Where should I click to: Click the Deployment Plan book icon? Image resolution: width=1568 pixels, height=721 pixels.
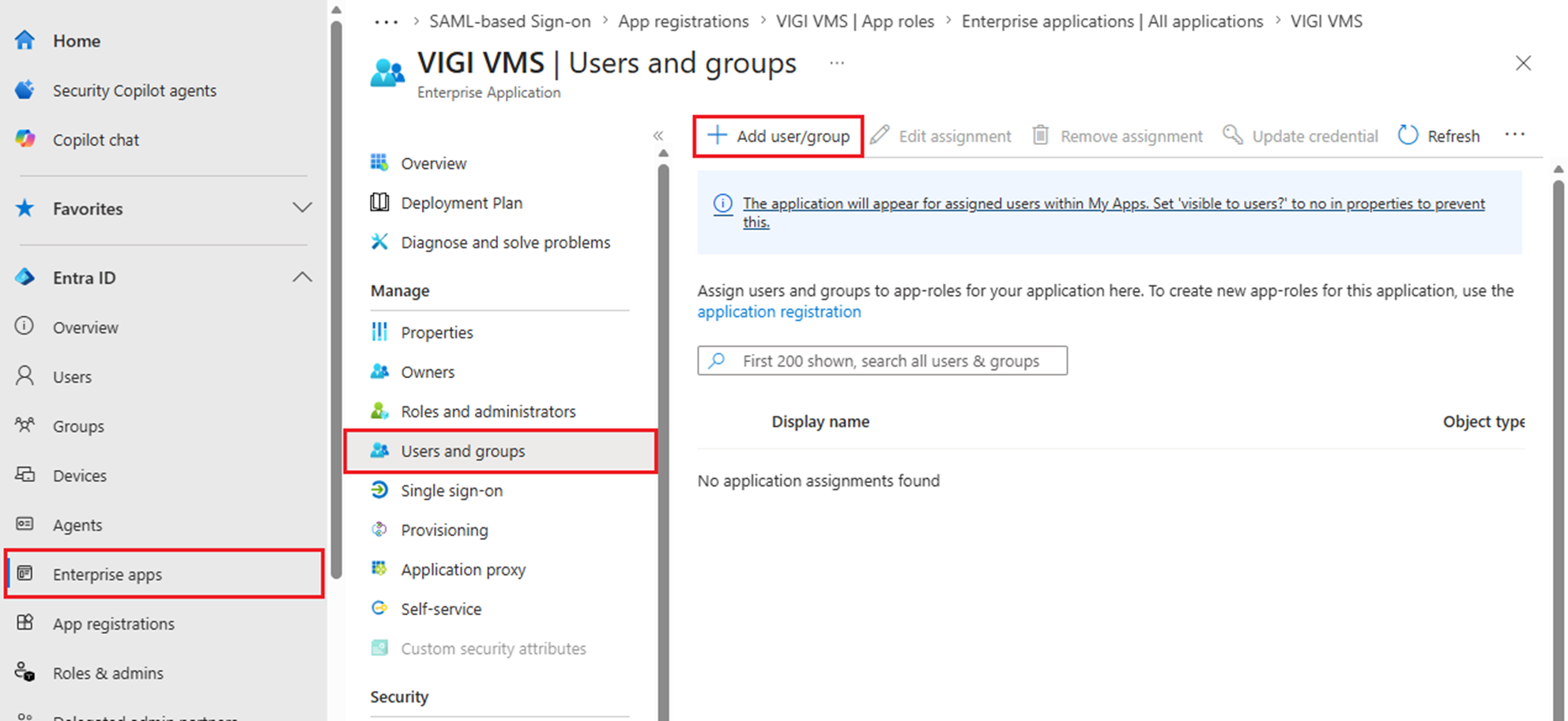pyautogui.click(x=379, y=202)
